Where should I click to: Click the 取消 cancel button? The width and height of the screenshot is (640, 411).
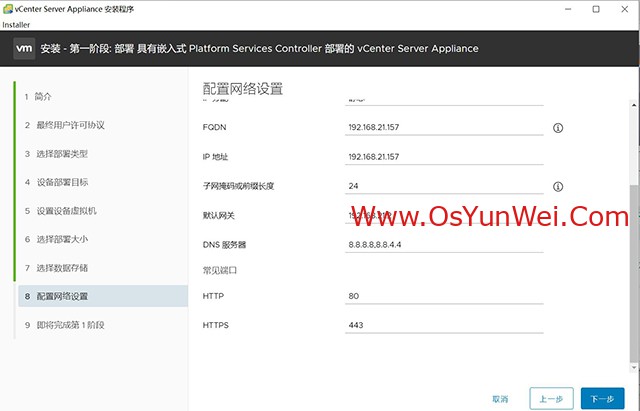coord(500,399)
